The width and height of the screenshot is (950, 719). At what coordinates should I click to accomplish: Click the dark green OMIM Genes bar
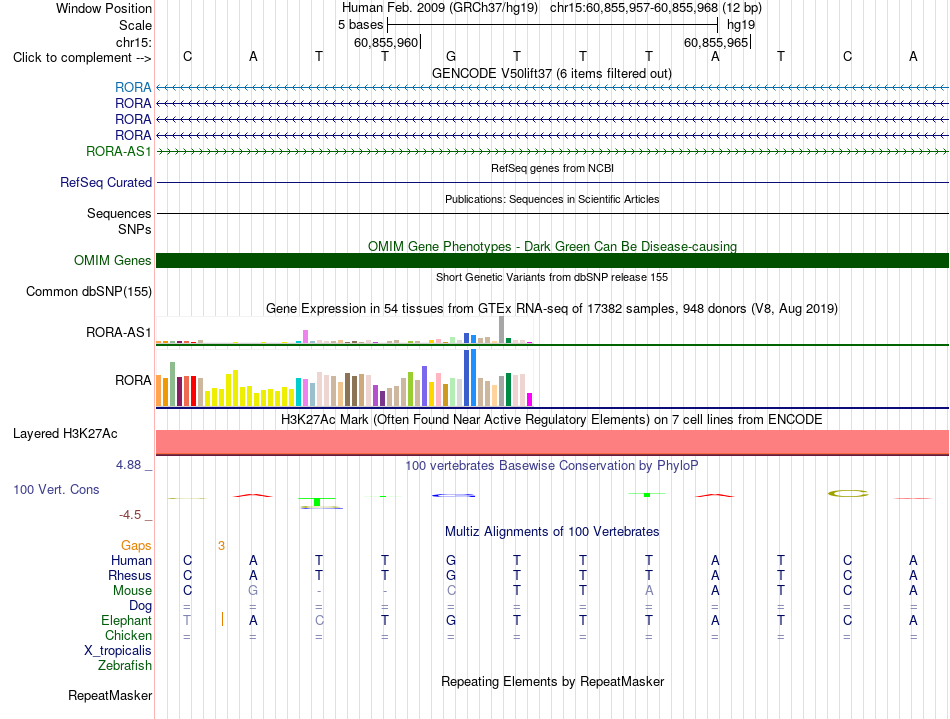pyautogui.click(x=552, y=260)
